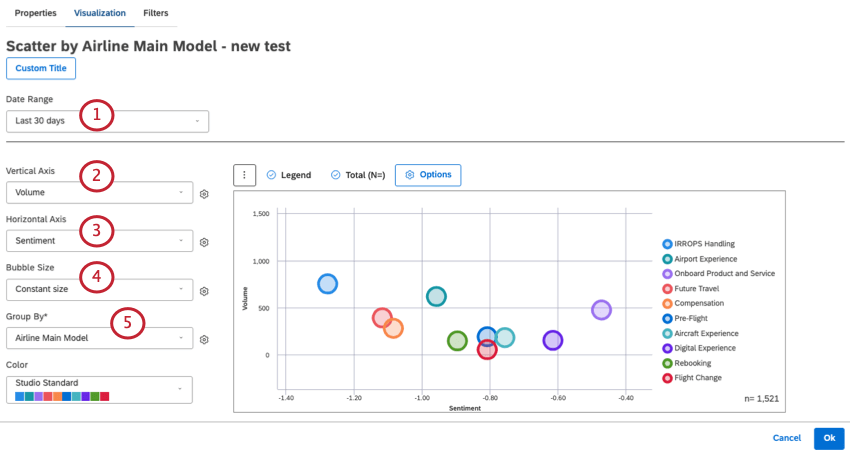Viewport: 850px width, 452px height.
Task: Click the Custom Title button
Action: pyautogui.click(x=41, y=68)
